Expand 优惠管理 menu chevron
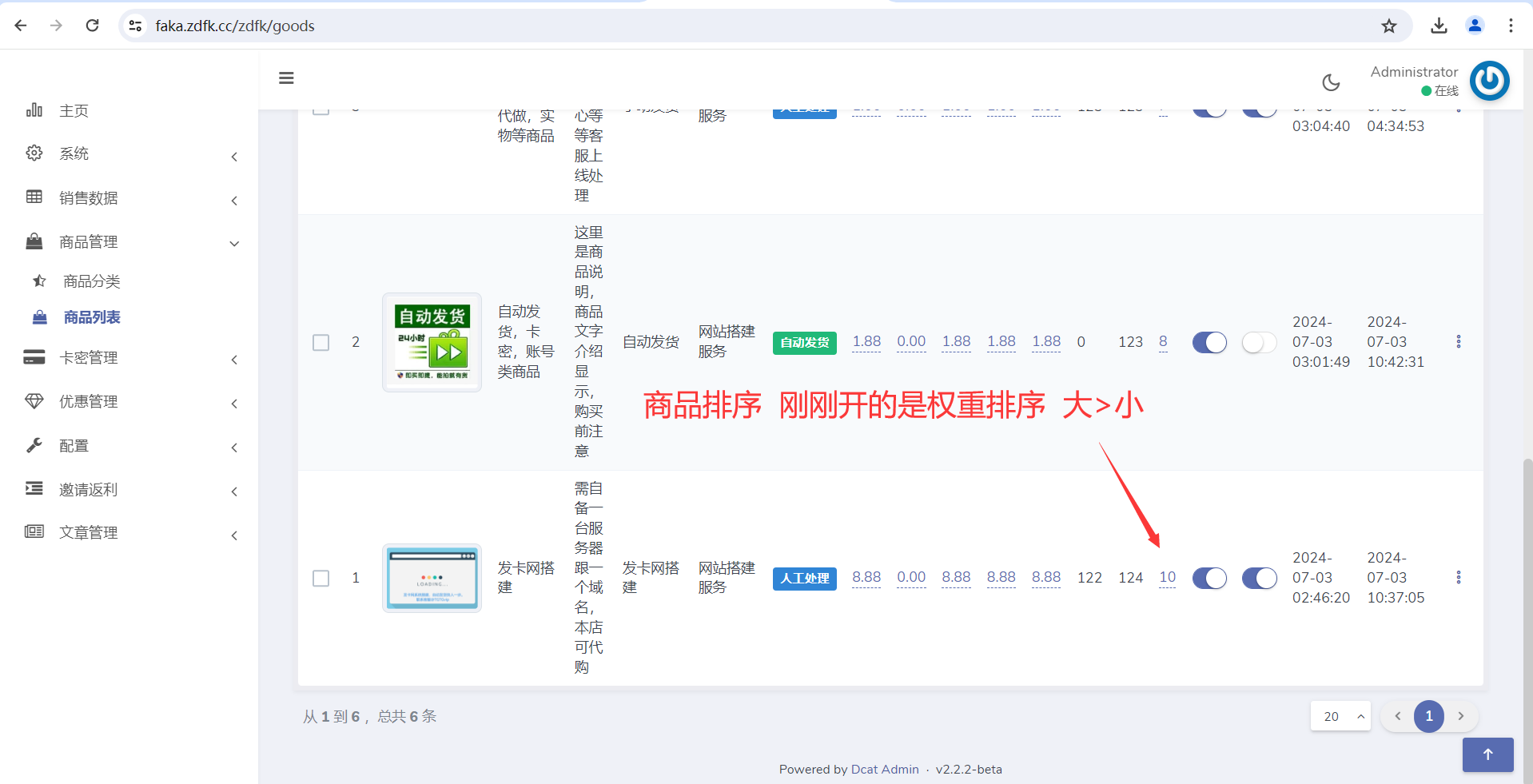 (x=234, y=404)
